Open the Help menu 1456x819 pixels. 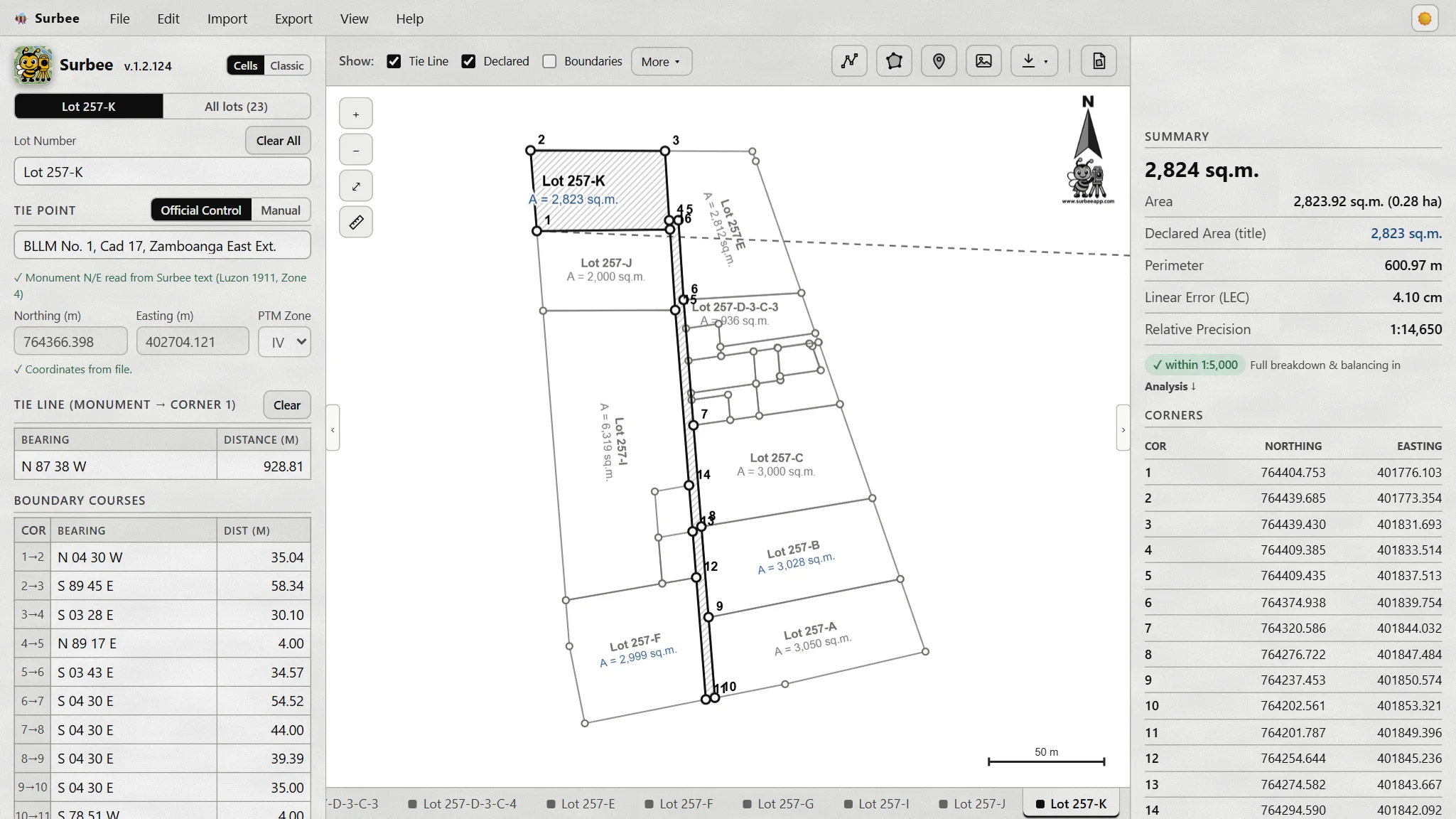(x=409, y=18)
